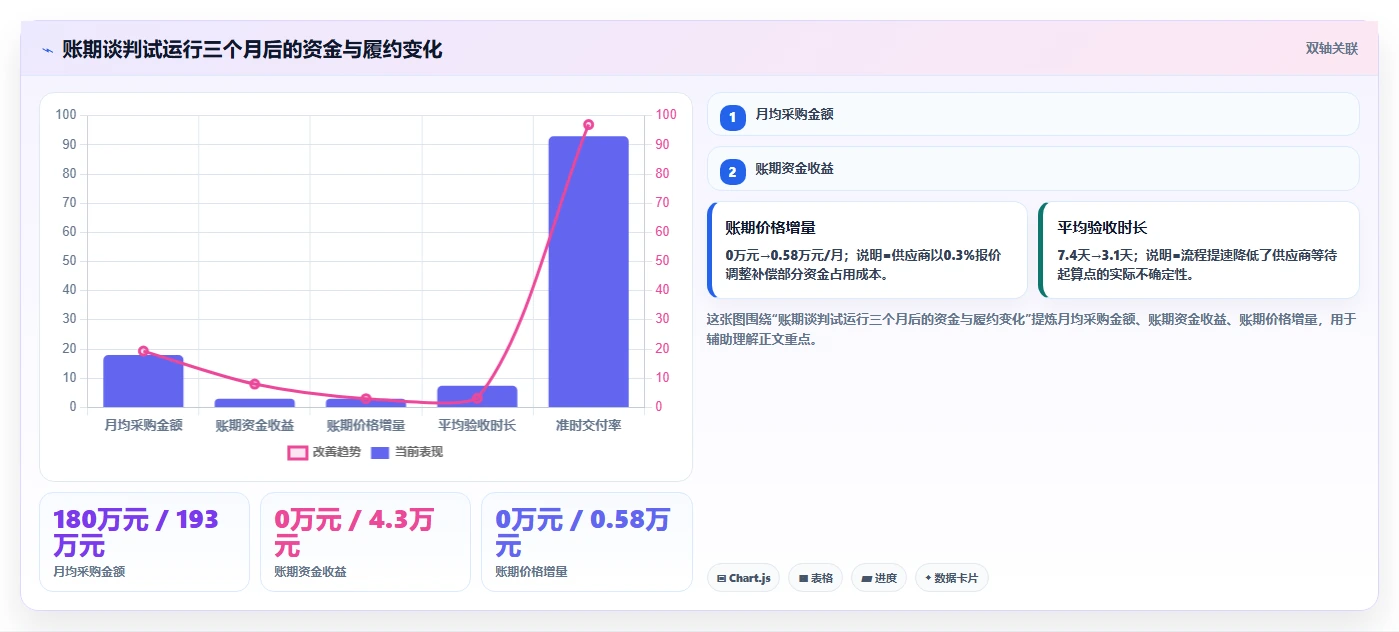
Task: Toggle the 当前表现 legend item
Action: 406,452
